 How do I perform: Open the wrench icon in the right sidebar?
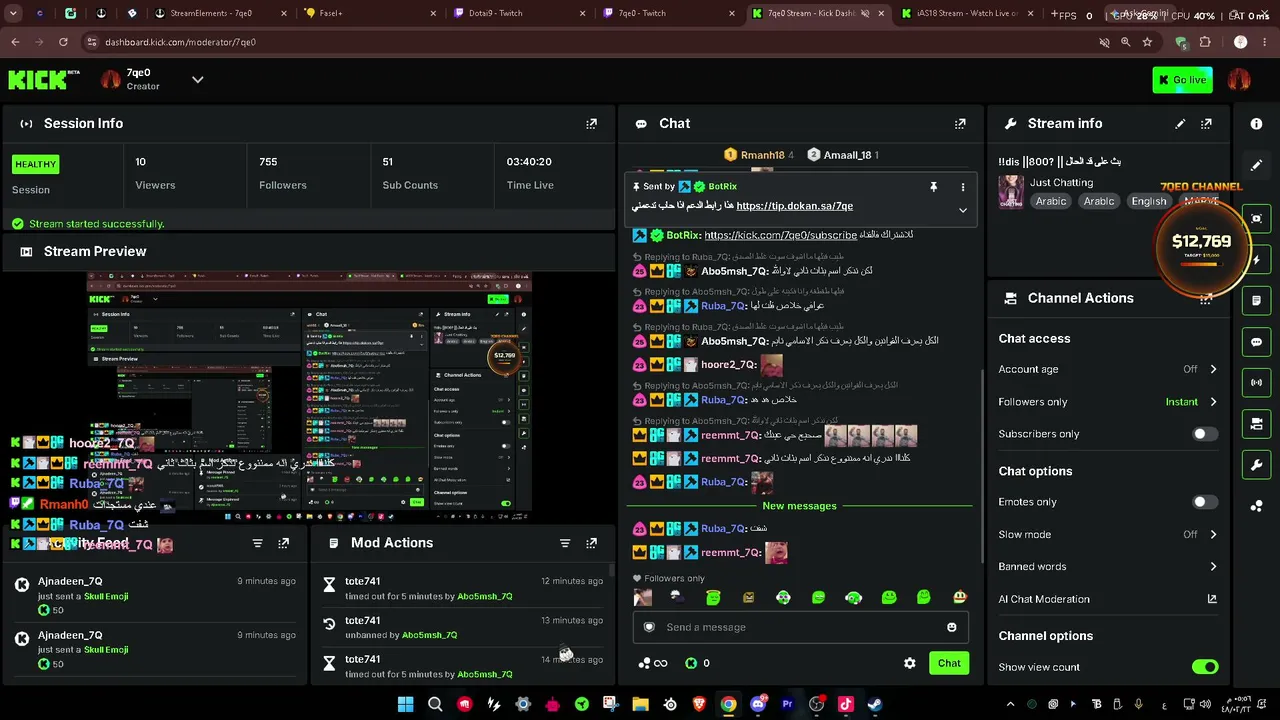[x=1257, y=465]
